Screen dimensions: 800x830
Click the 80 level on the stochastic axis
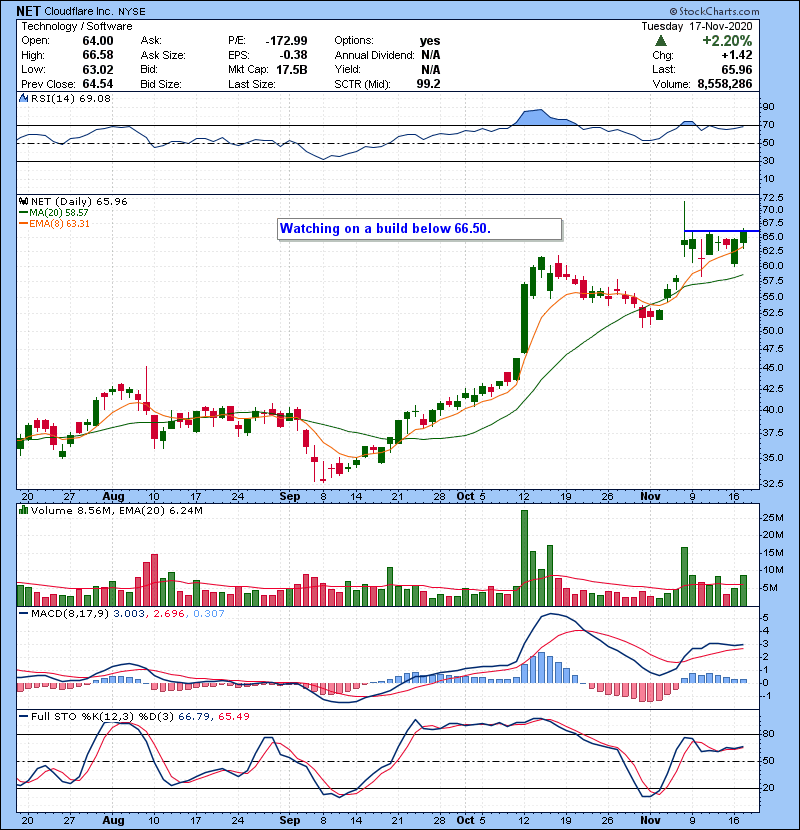(x=768, y=734)
